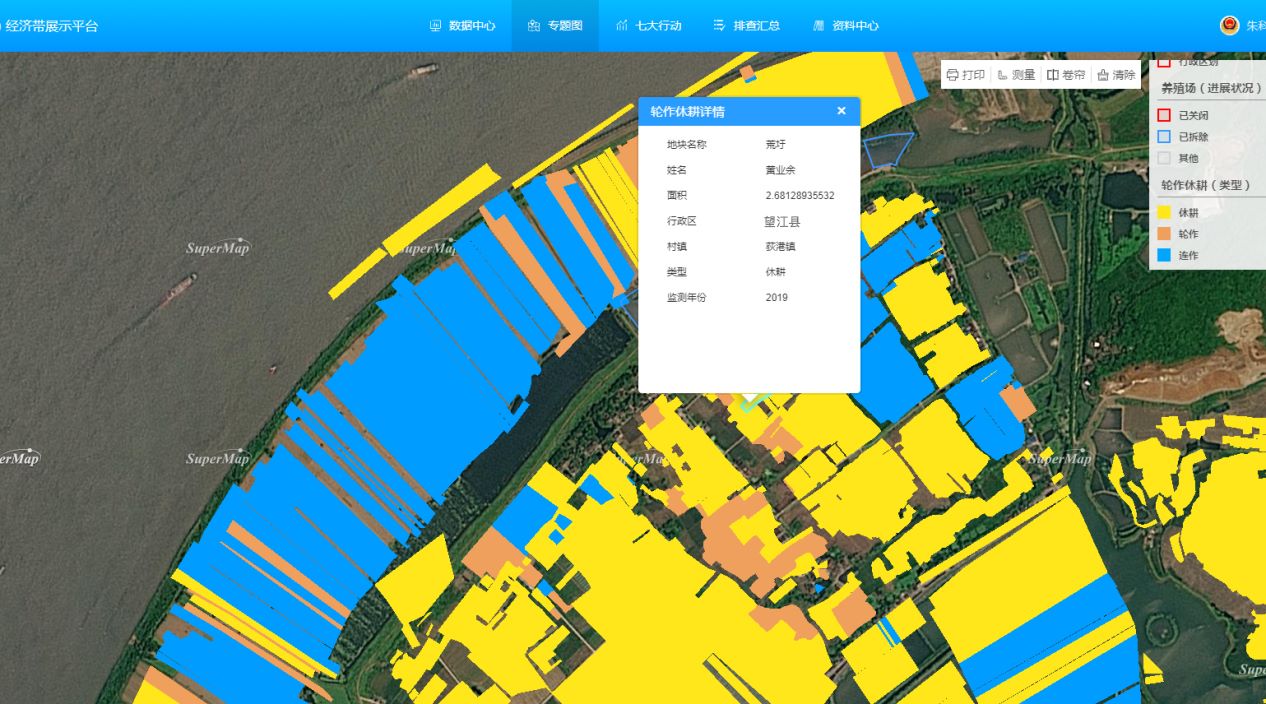This screenshot has height=704, width=1266.
Task: Close the 轮作休耕详情 popup
Action: pos(842,111)
